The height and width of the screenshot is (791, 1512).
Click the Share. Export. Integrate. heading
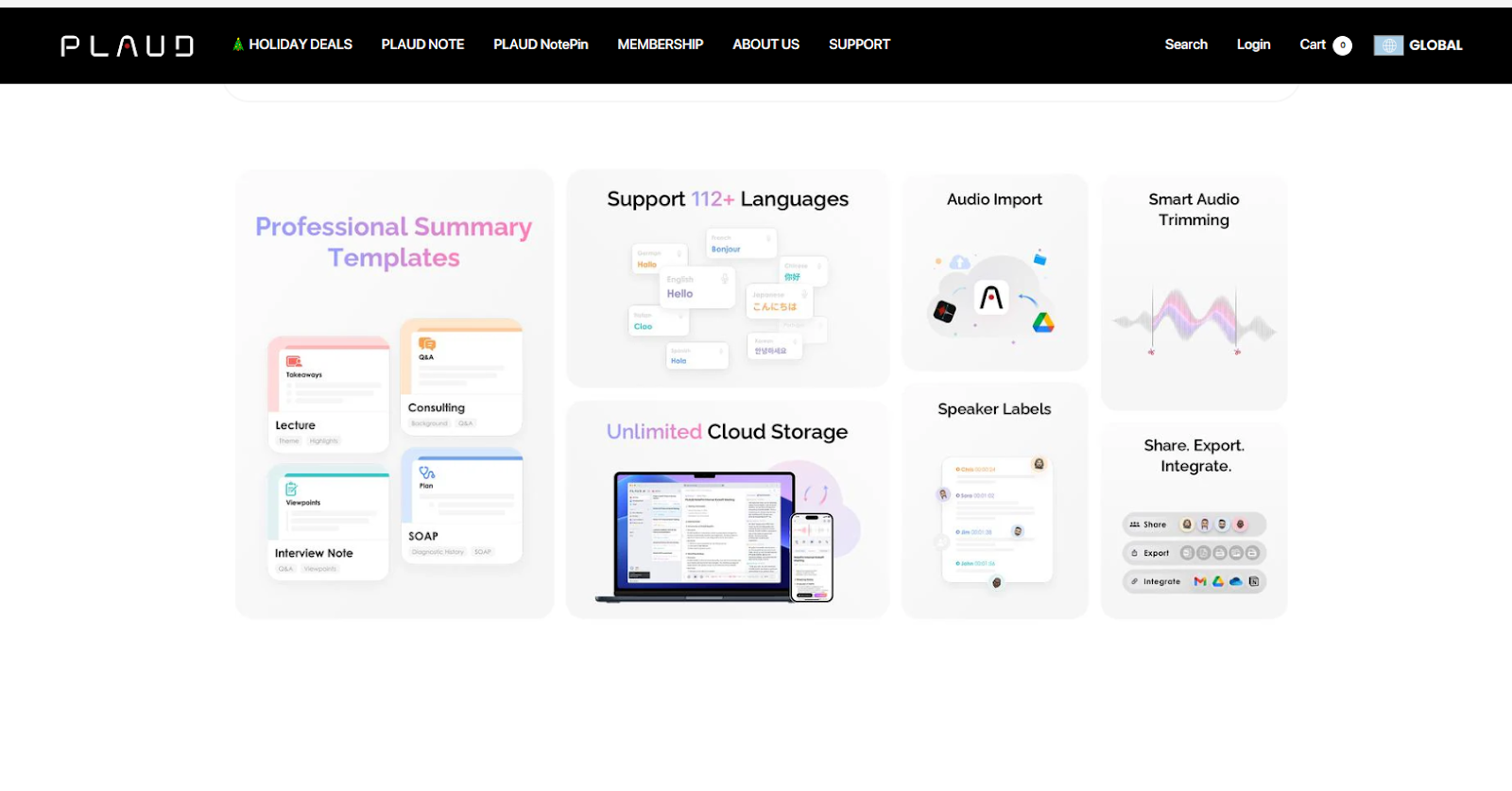(x=1194, y=456)
